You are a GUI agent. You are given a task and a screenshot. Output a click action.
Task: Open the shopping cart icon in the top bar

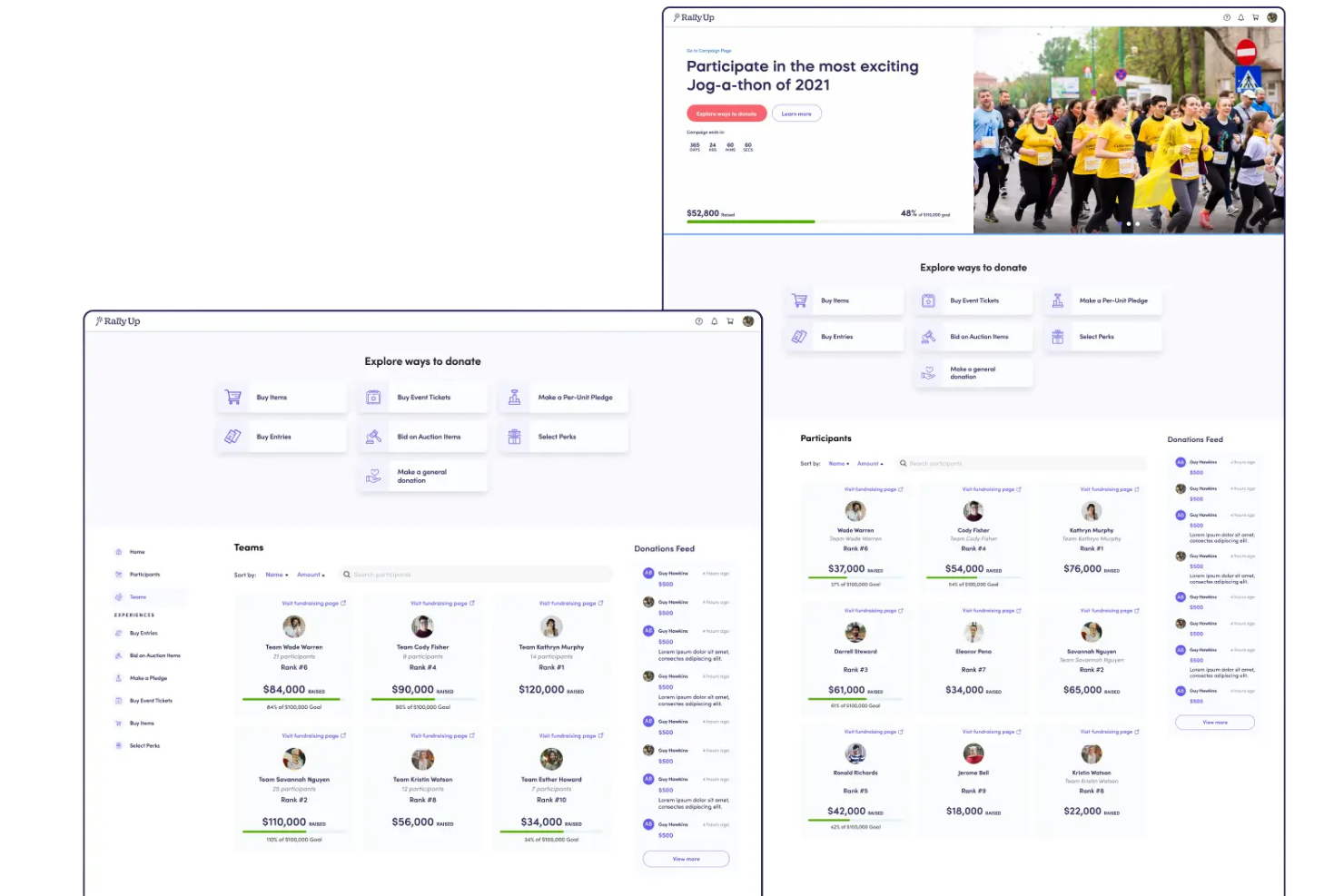[x=730, y=321]
